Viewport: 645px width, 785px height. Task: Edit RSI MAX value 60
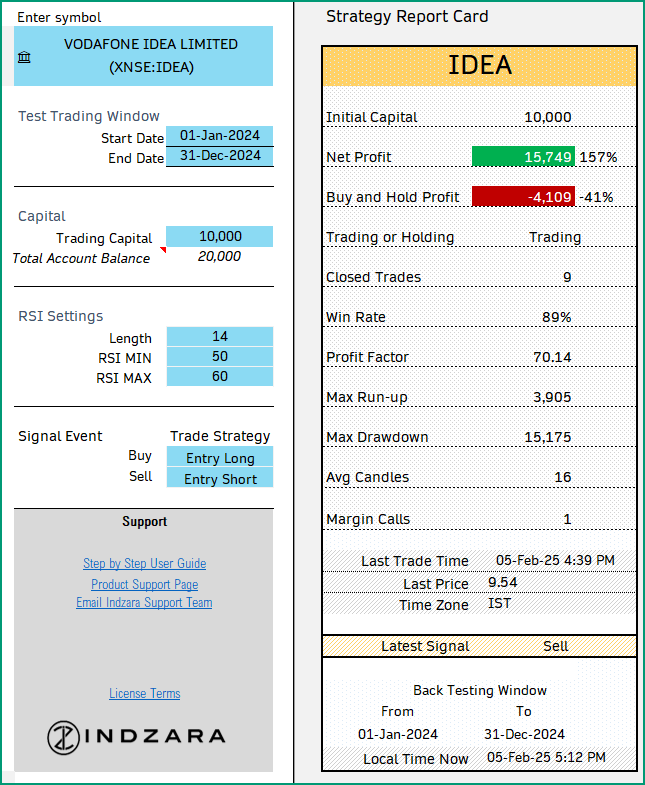click(219, 376)
